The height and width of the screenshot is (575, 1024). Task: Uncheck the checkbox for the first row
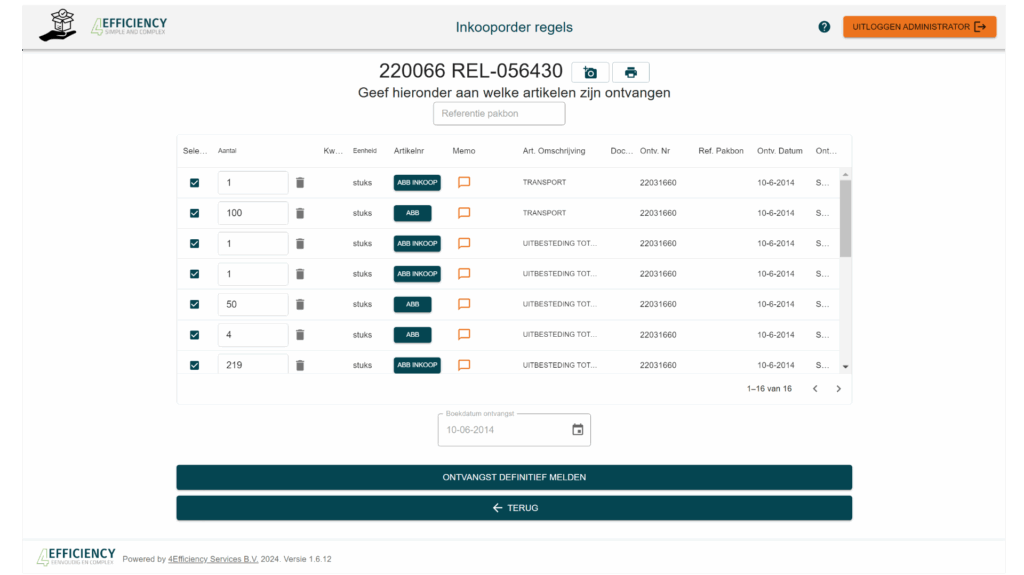(195, 183)
